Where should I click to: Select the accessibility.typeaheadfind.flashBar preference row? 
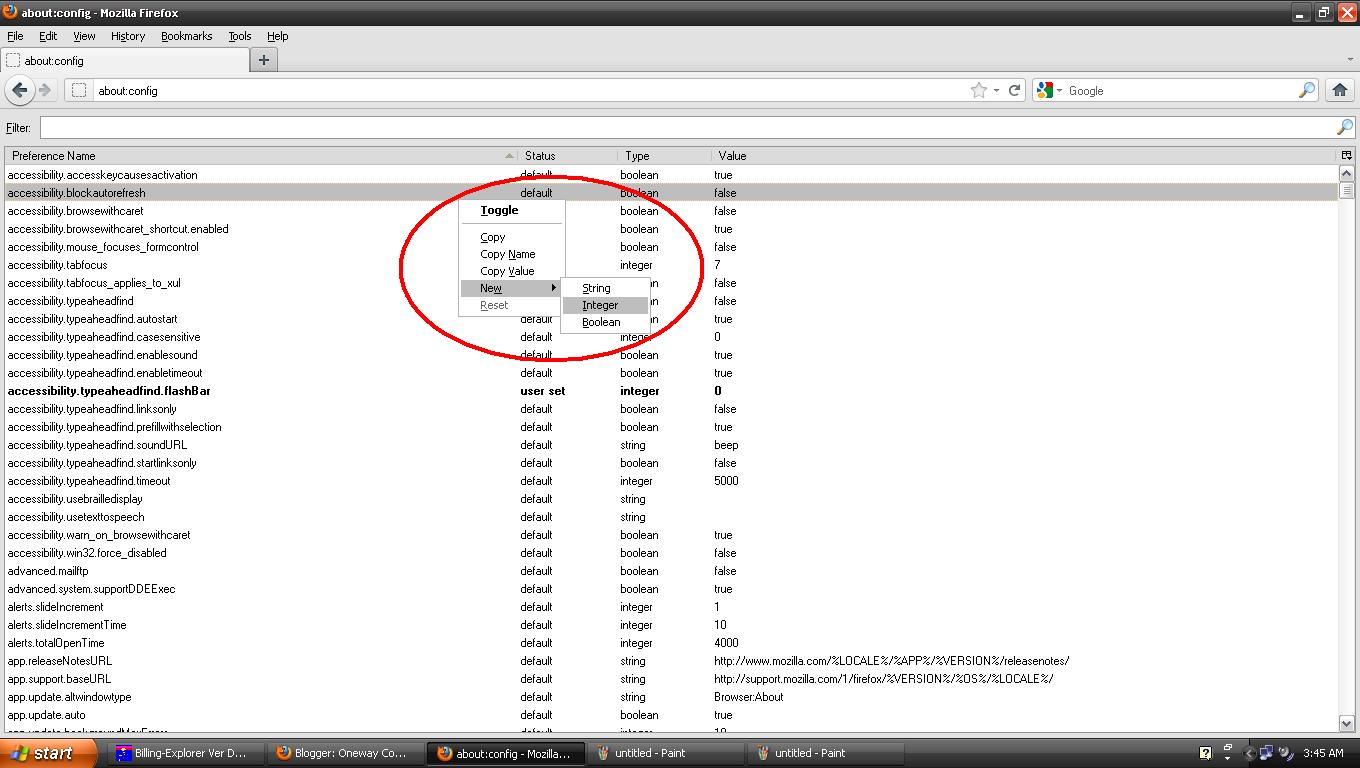pyautogui.click(x=671, y=391)
